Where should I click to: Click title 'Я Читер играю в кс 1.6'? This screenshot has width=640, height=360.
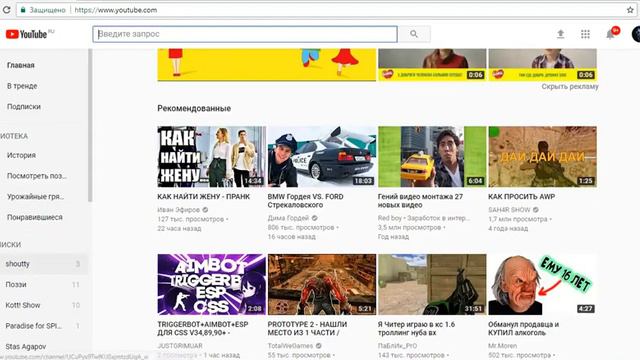[x=416, y=329]
